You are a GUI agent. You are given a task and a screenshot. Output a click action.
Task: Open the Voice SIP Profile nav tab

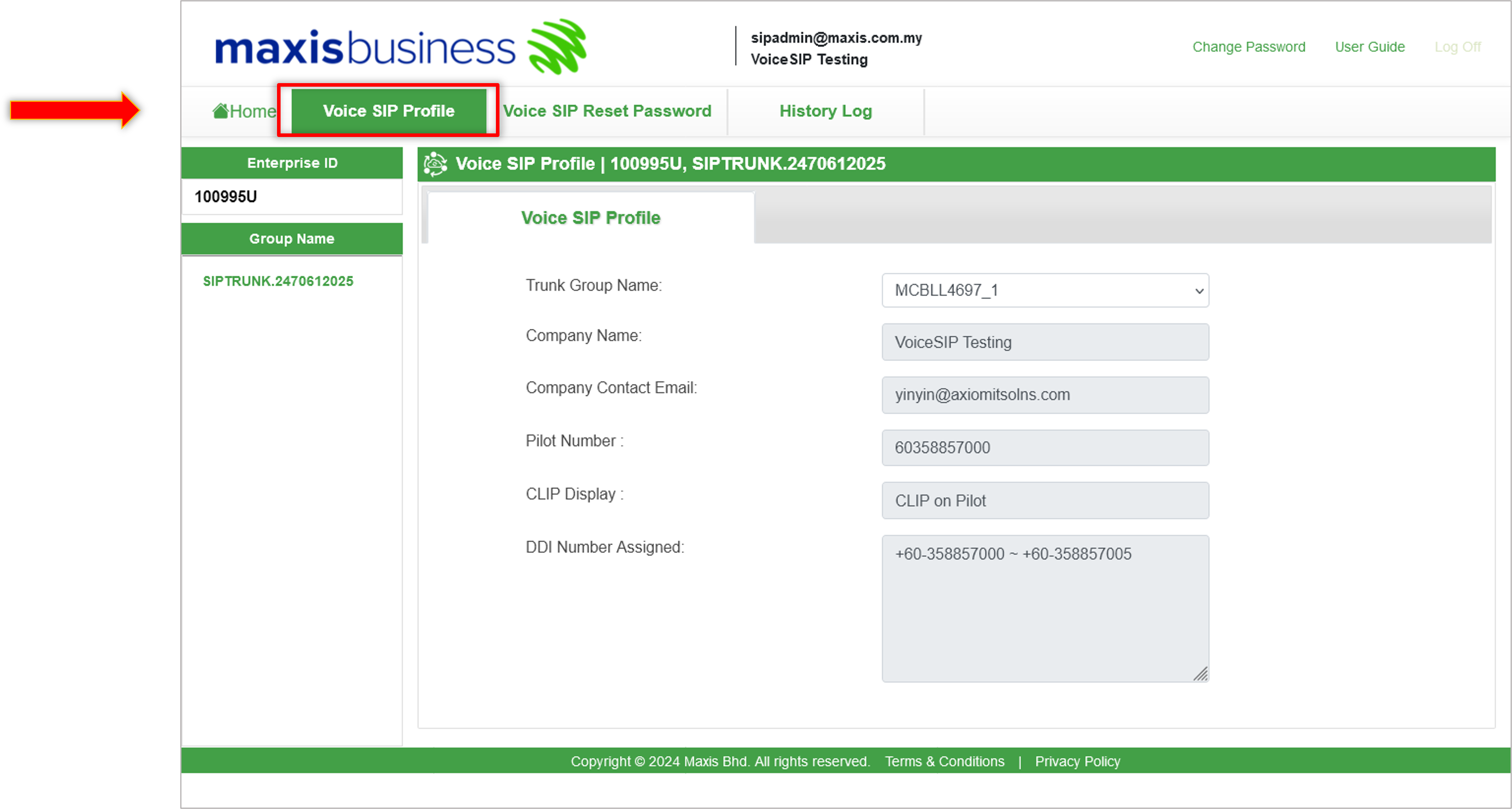click(389, 111)
